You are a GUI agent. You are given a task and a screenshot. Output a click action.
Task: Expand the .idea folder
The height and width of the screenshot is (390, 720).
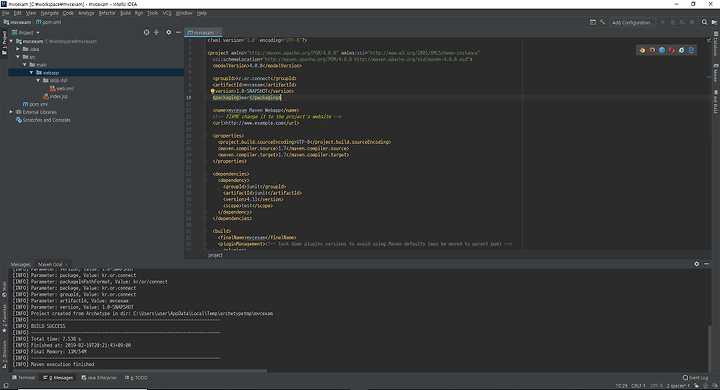[18, 49]
